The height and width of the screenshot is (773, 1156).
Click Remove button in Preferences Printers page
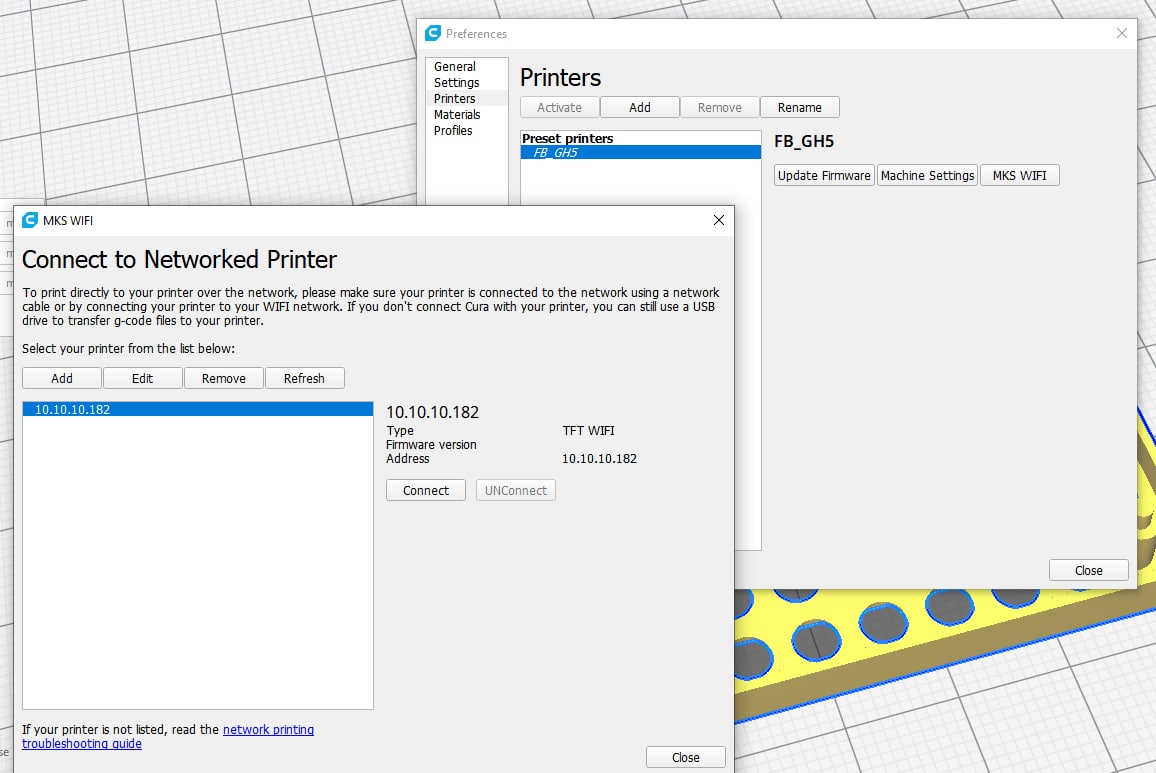coord(720,107)
